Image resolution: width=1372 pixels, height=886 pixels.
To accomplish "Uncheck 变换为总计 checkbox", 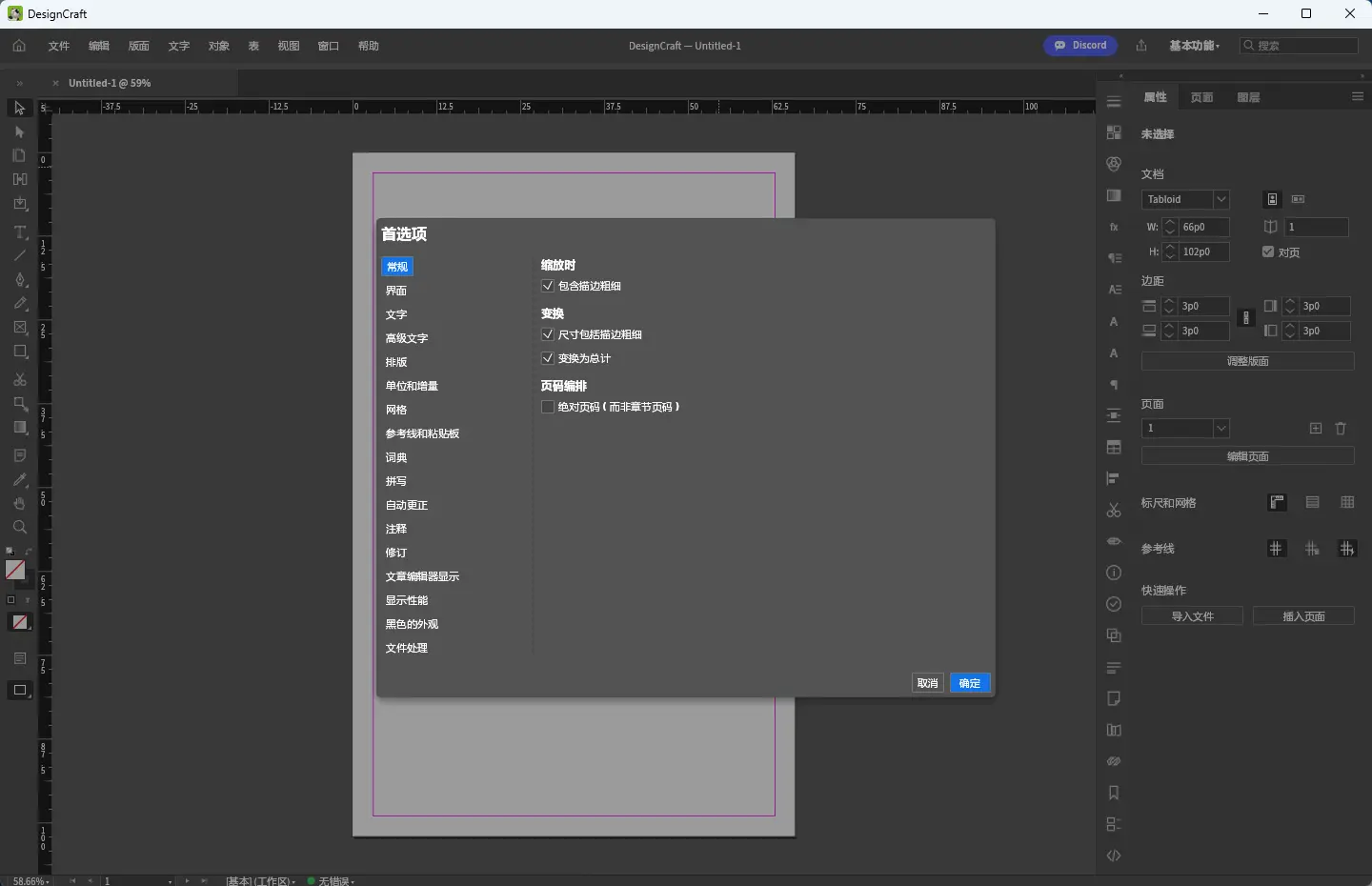I will pos(548,358).
